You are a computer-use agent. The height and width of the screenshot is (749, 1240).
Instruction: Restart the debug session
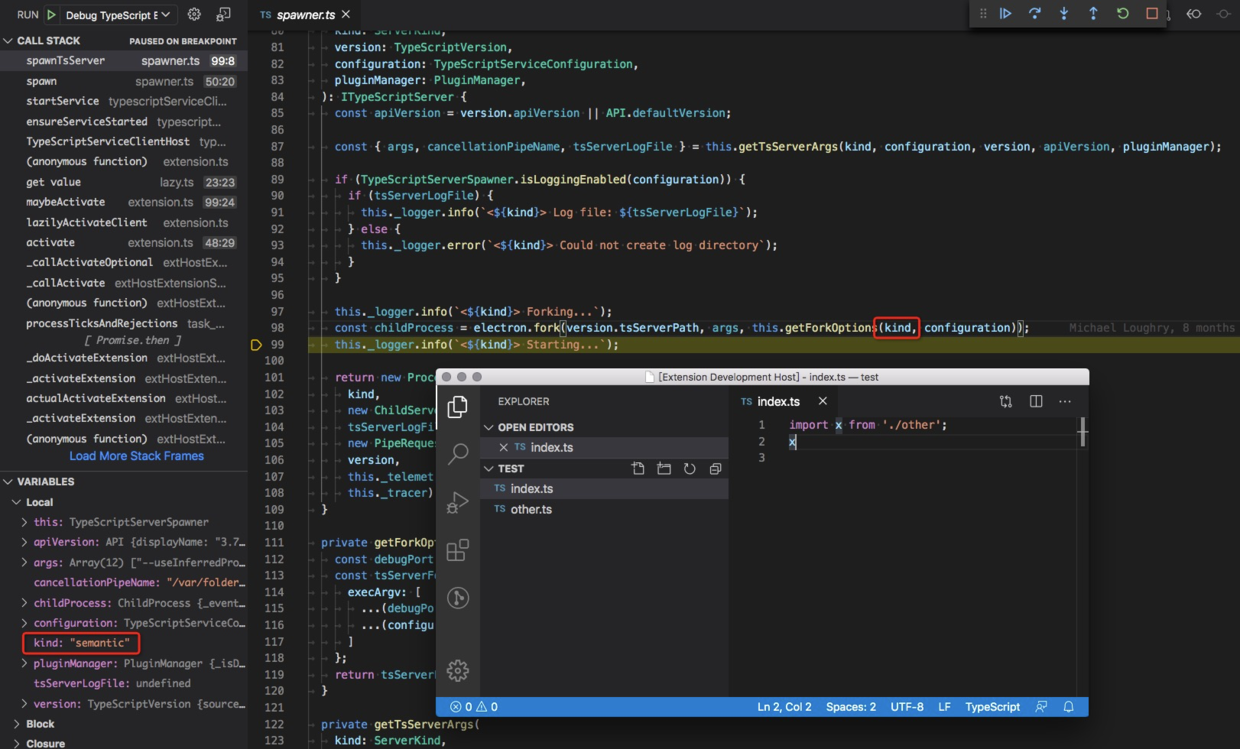[1123, 14]
